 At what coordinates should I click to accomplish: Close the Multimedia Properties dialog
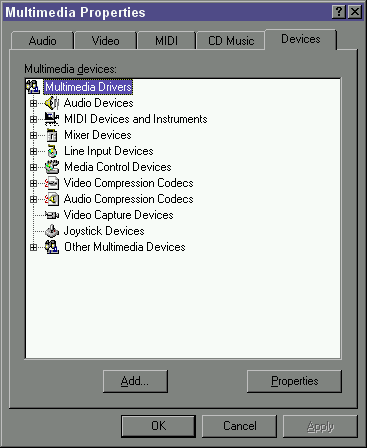pos(355,12)
